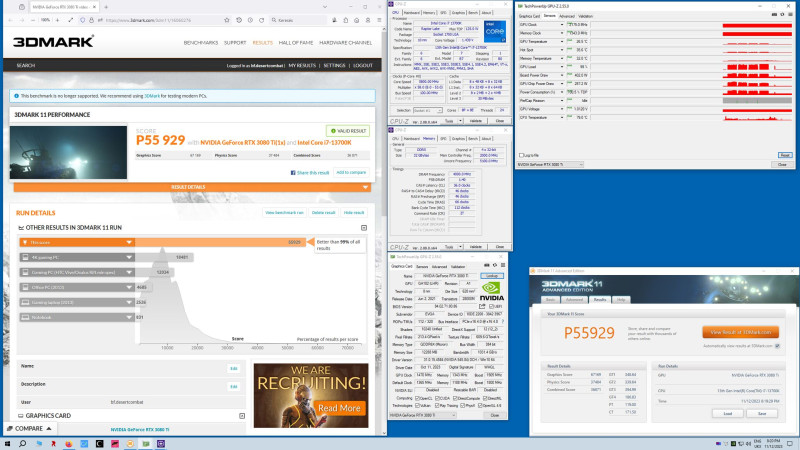Click refresh icon in GPU-Z Graphics Card window

coord(494,265)
